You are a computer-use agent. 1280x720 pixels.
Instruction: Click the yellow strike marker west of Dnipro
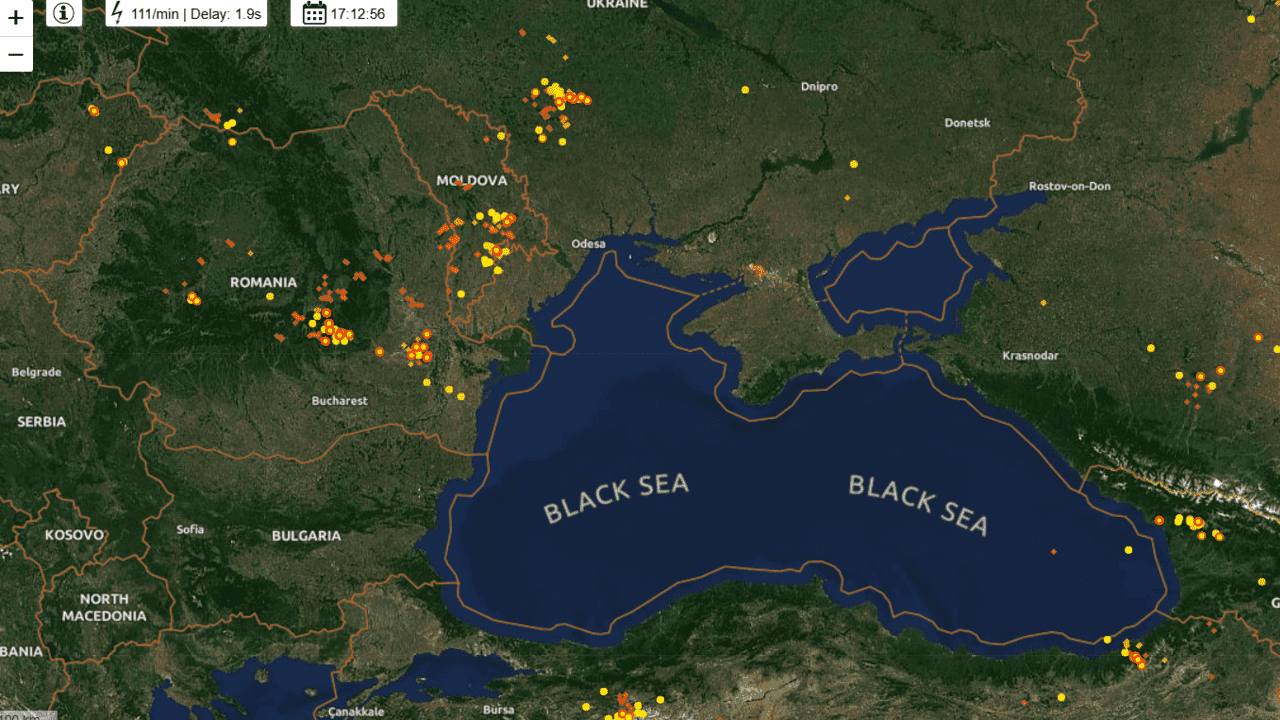pyautogui.click(x=745, y=90)
